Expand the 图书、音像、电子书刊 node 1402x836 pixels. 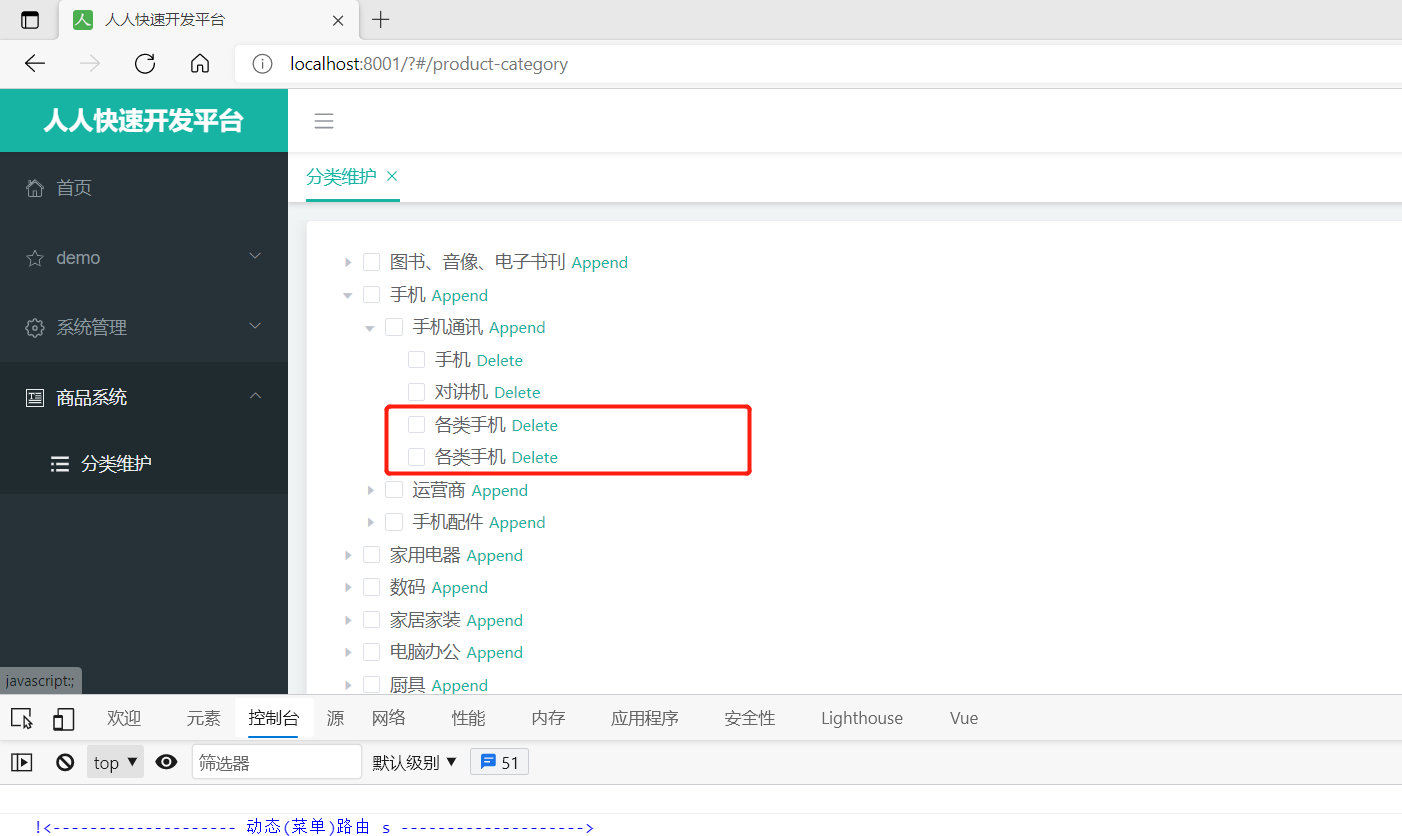point(348,262)
